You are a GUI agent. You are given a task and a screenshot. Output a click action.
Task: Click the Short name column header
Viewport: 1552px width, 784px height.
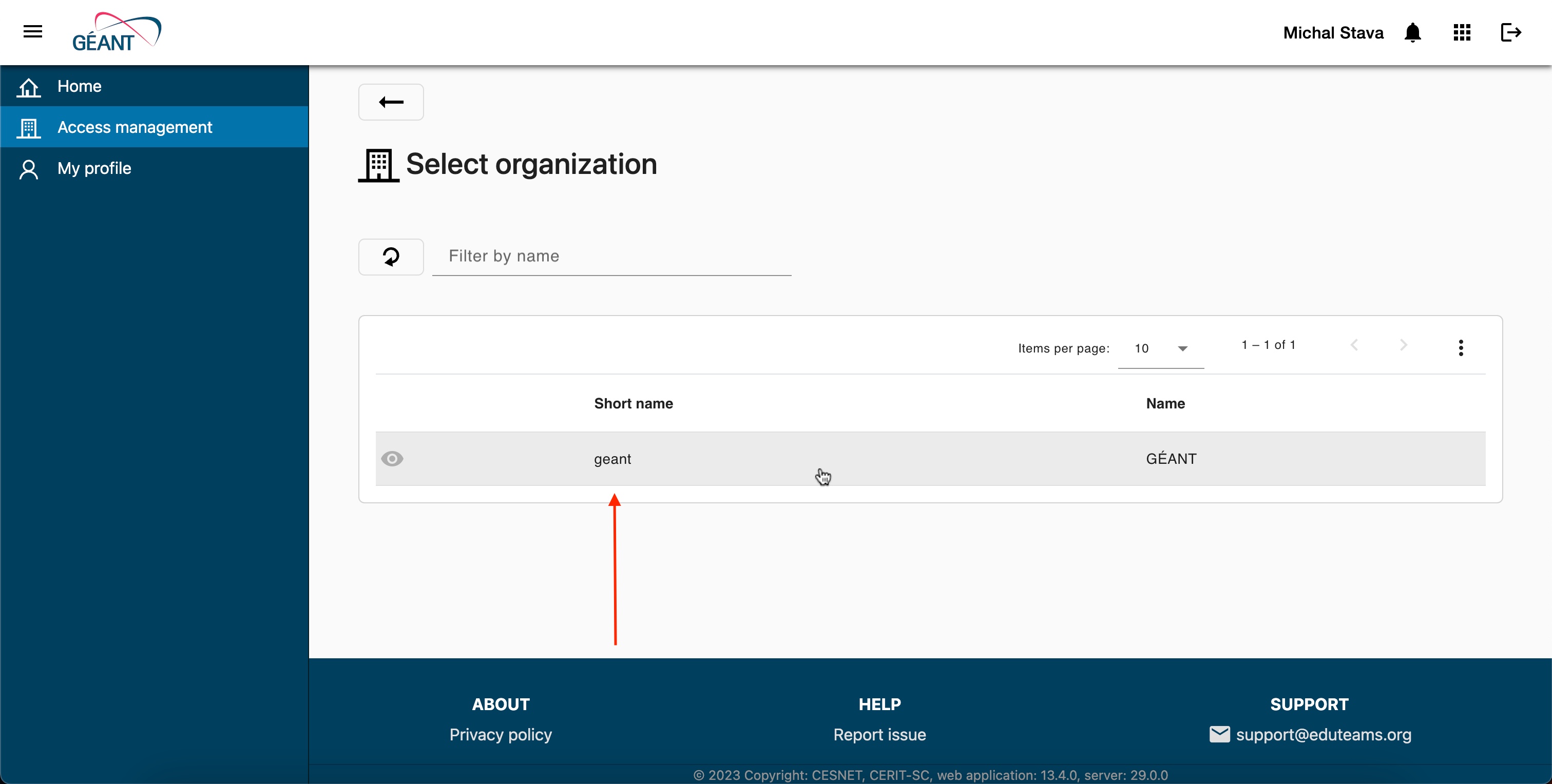coord(633,403)
